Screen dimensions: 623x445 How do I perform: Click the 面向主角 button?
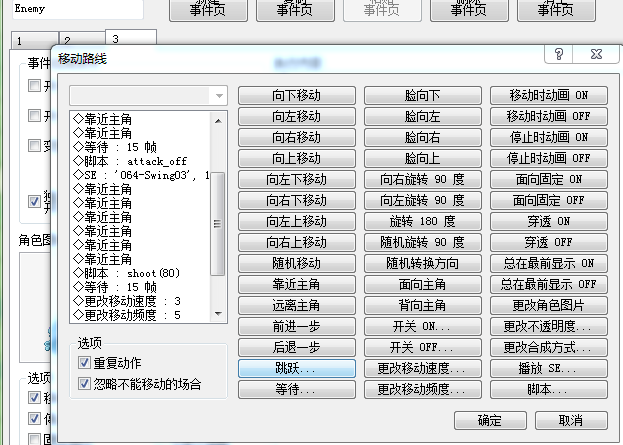pyautogui.click(x=423, y=284)
